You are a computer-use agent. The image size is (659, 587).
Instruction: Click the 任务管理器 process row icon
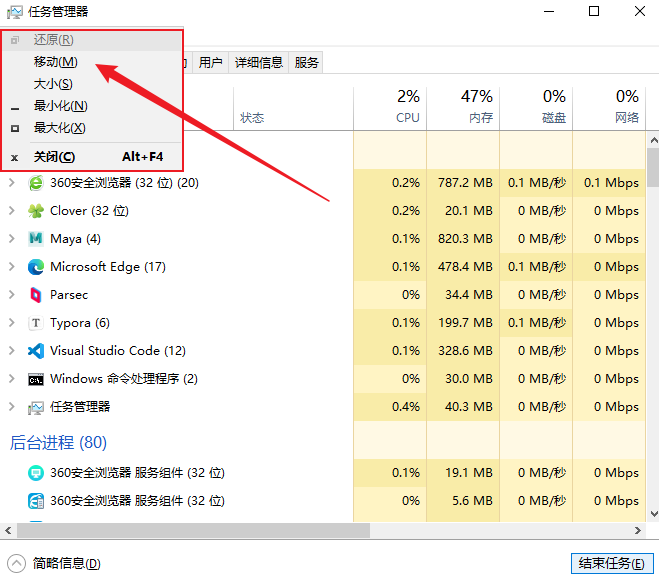click(36, 407)
